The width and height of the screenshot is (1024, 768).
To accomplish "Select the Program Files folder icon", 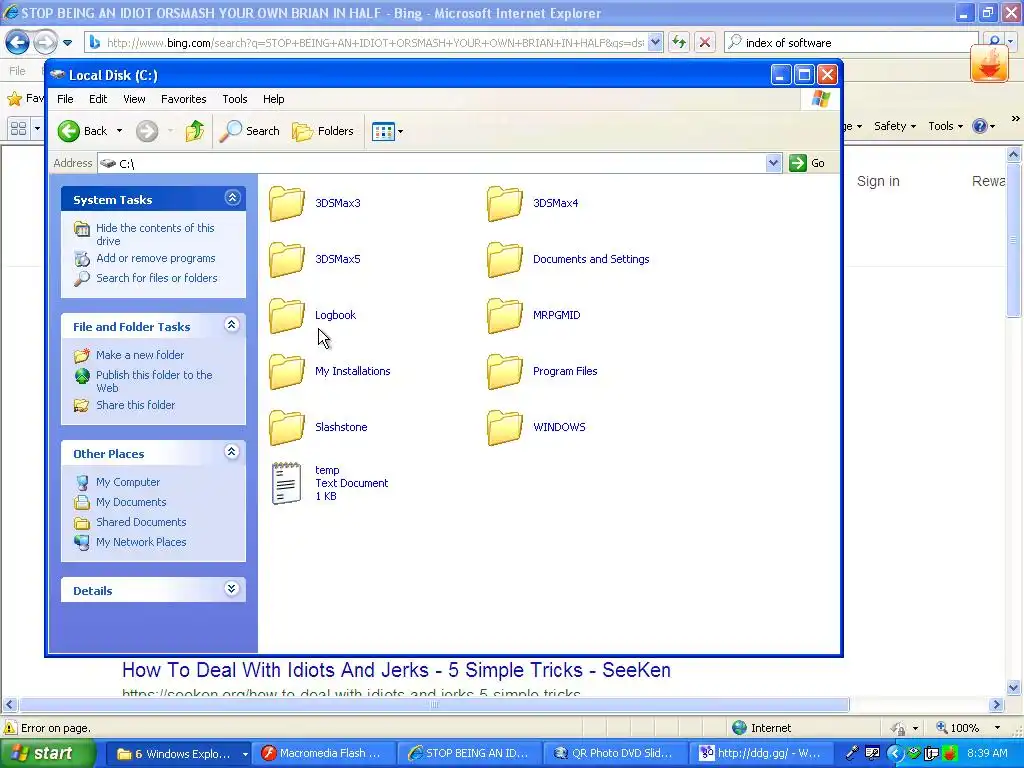I will pyautogui.click(x=505, y=372).
